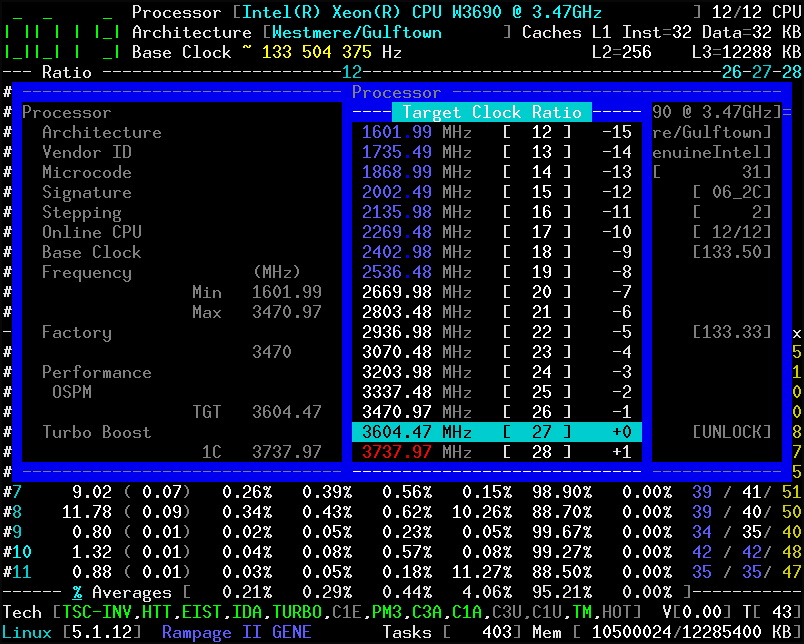Select the 3203.98 MHz ratio 24 row

[496, 372]
